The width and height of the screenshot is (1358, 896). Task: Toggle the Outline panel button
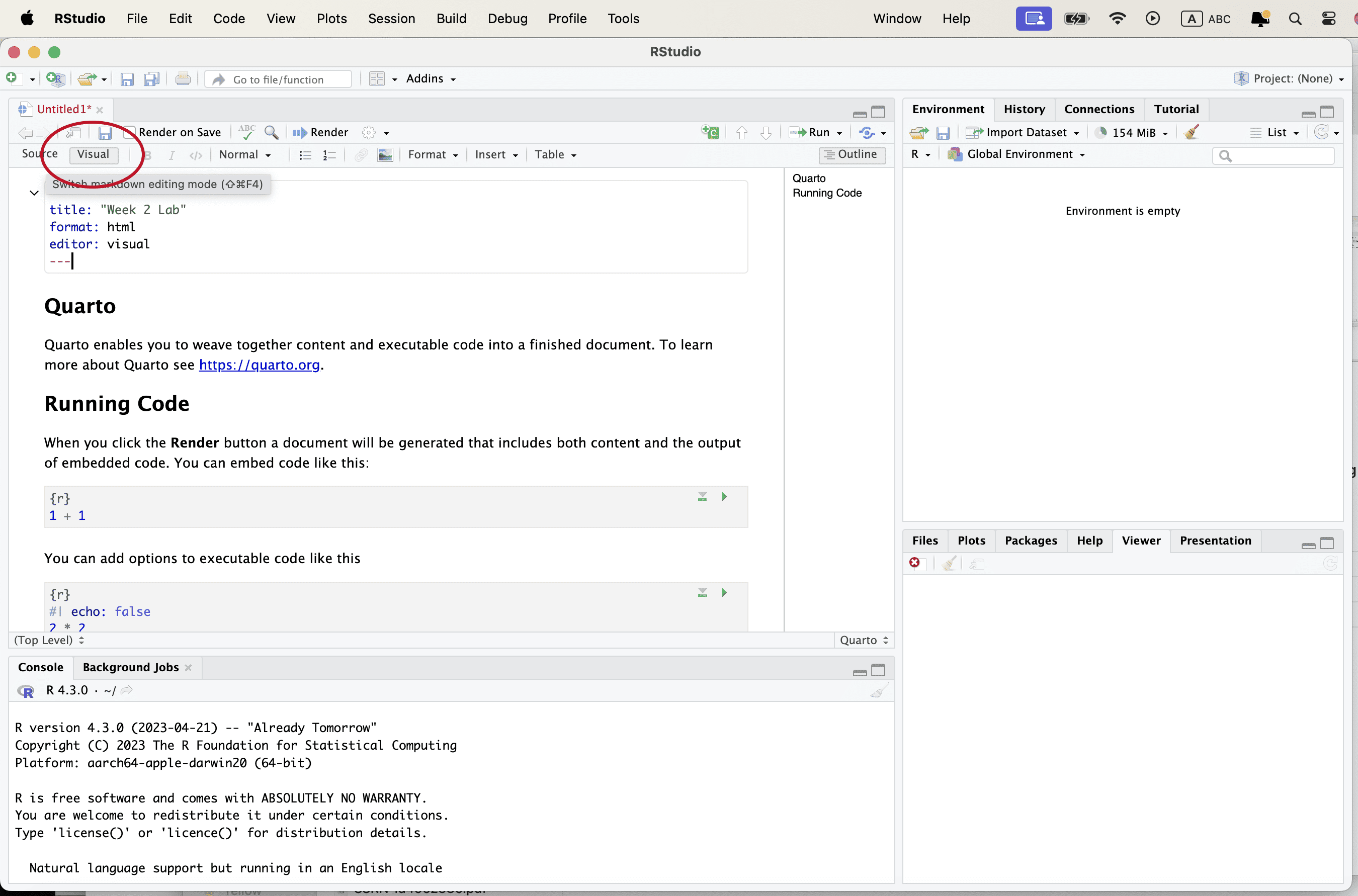tap(852, 154)
